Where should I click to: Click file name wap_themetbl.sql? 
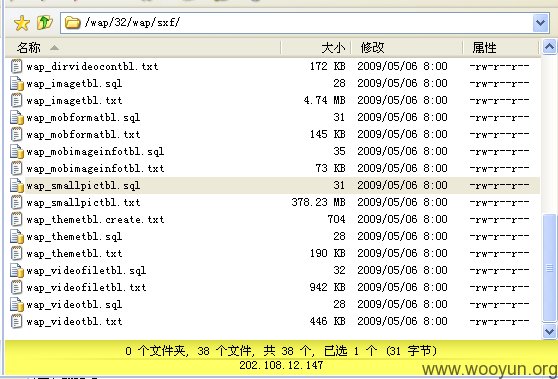tap(74, 237)
